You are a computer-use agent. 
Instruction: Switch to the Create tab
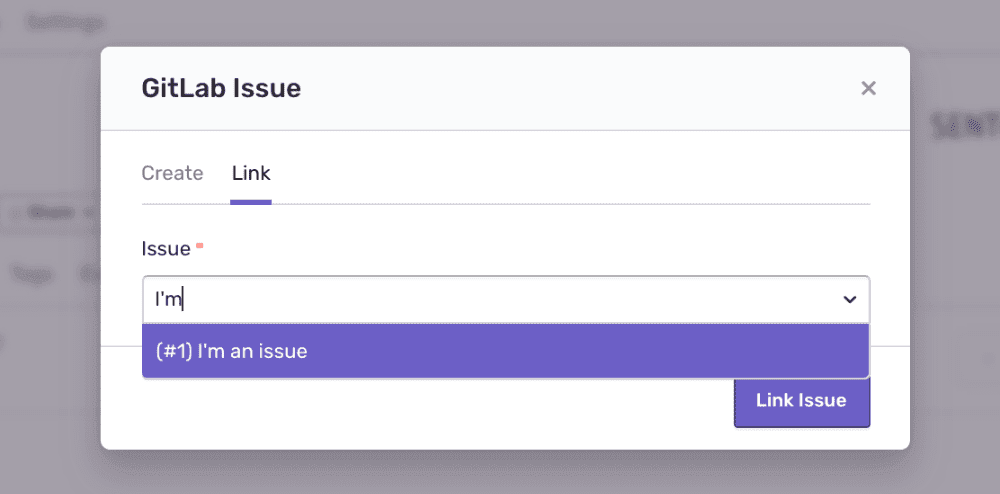point(172,173)
